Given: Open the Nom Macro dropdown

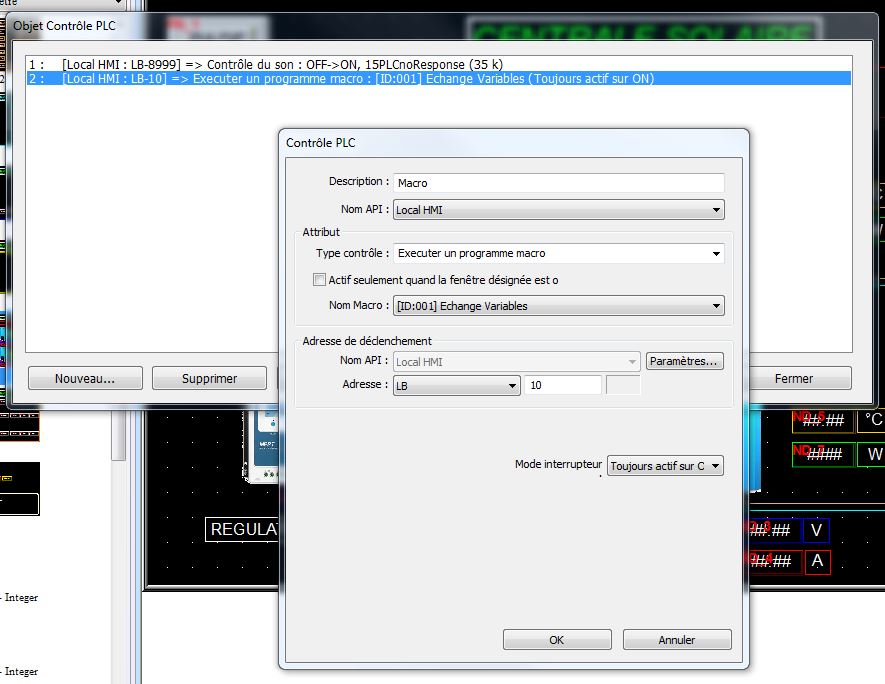Looking at the screenshot, I should (x=559, y=306).
